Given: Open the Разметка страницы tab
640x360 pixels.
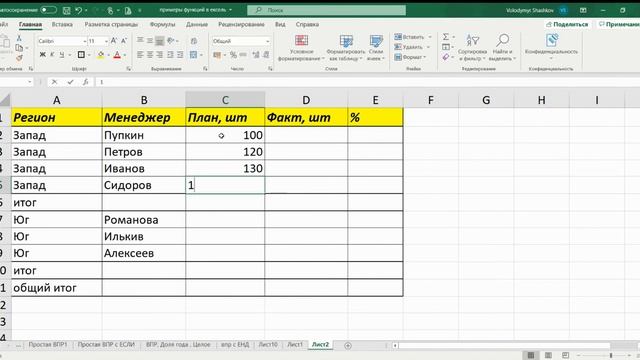Looking at the screenshot, I should coord(111,24).
